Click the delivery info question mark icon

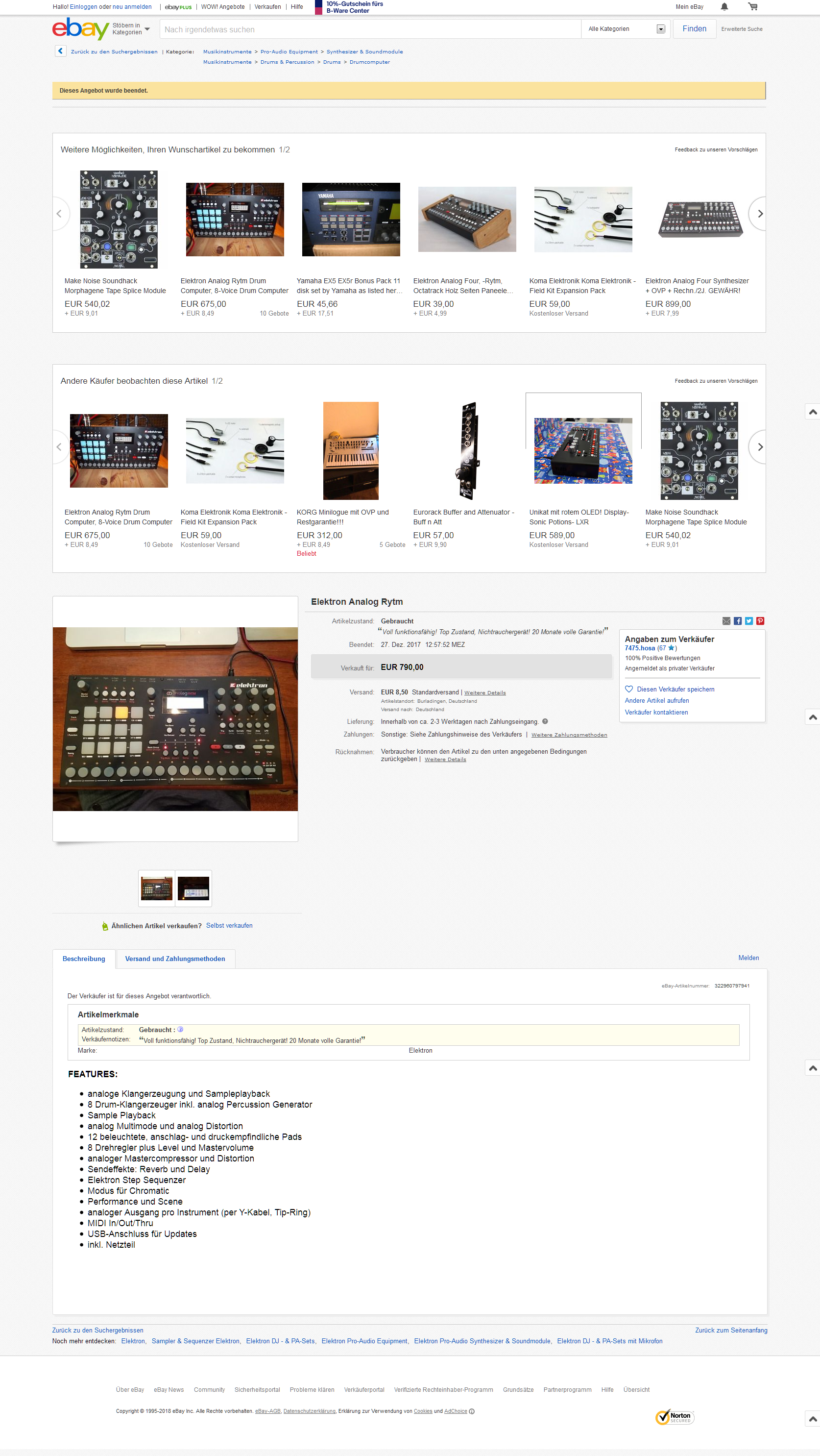545,721
